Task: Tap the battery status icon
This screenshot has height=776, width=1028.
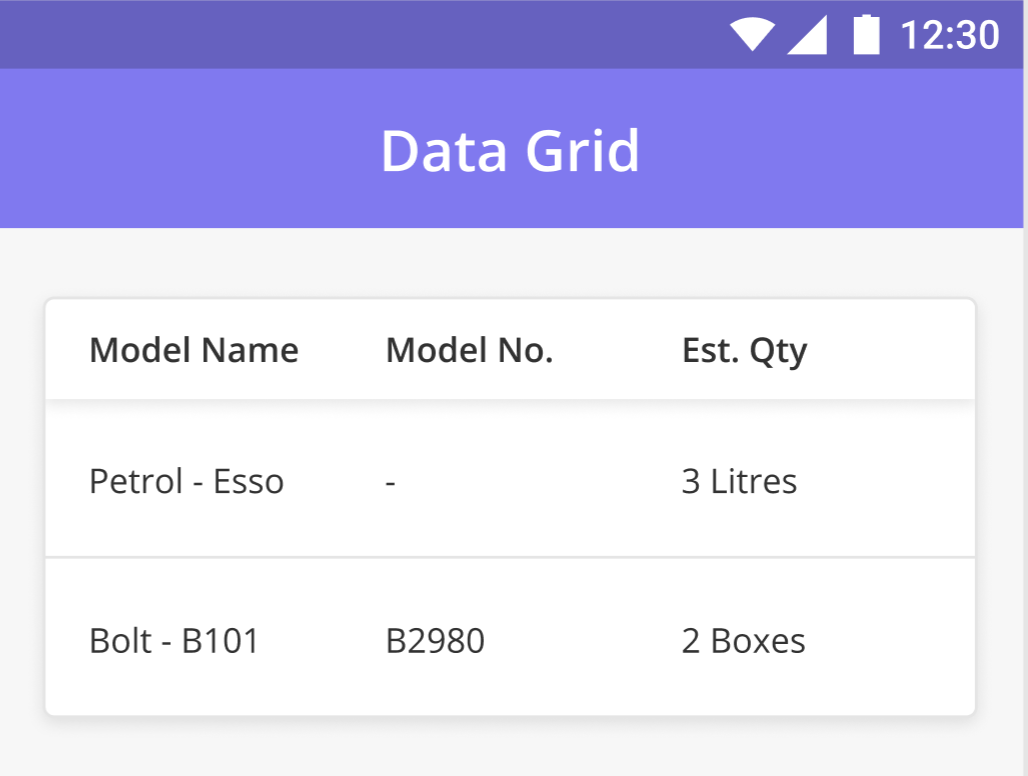Action: (x=866, y=34)
